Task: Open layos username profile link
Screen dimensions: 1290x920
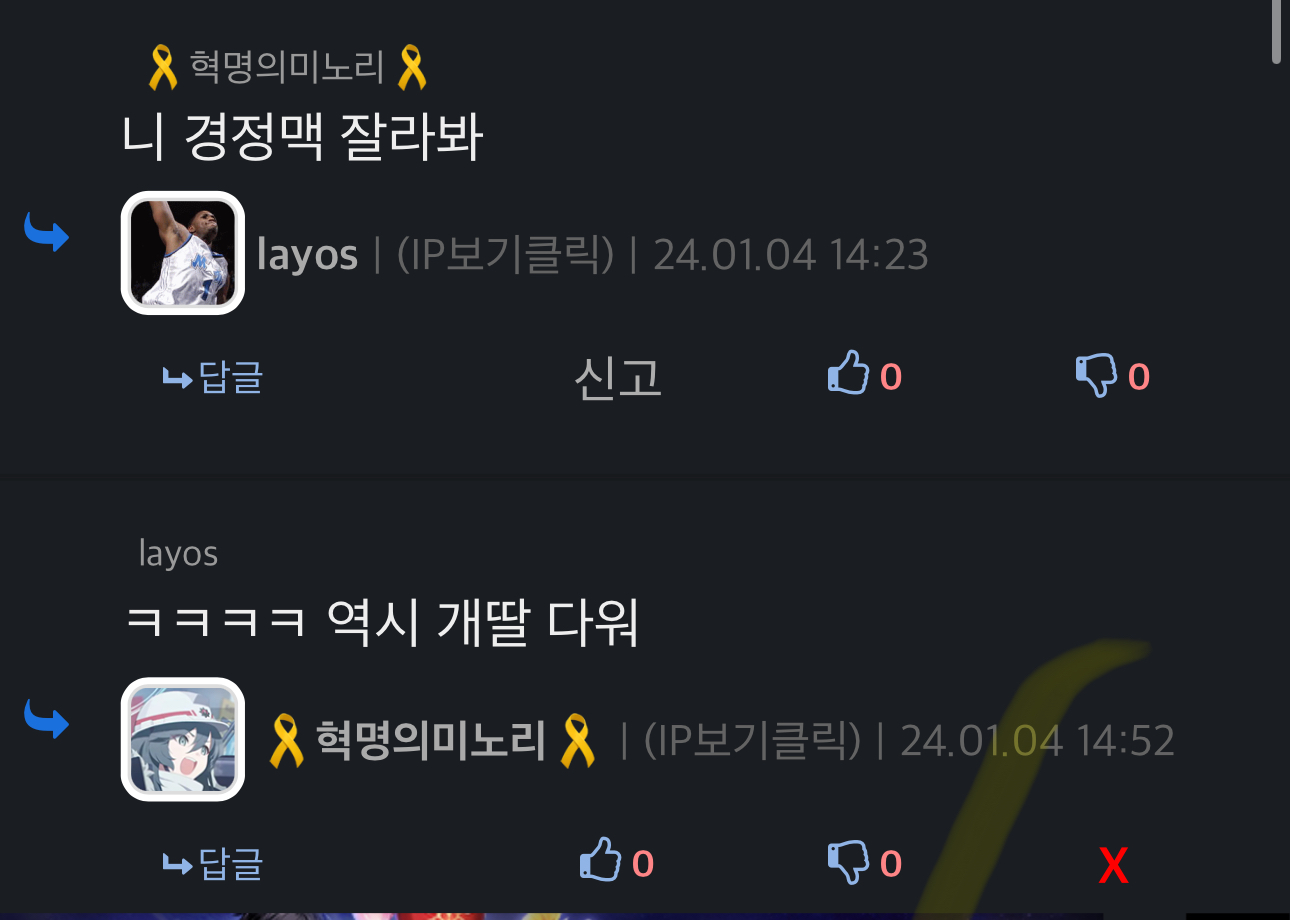Action: [x=307, y=255]
